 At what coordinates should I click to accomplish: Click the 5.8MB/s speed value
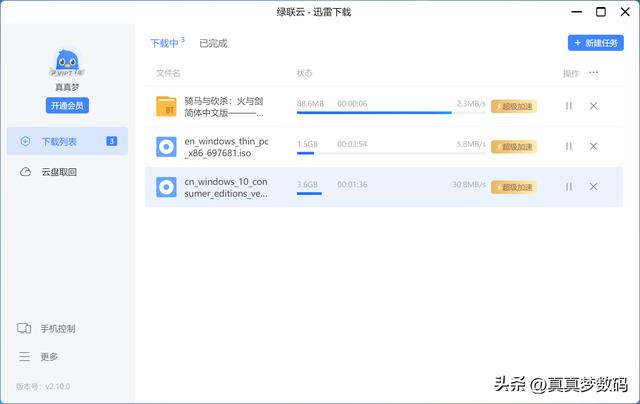click(x=471, y=144)
